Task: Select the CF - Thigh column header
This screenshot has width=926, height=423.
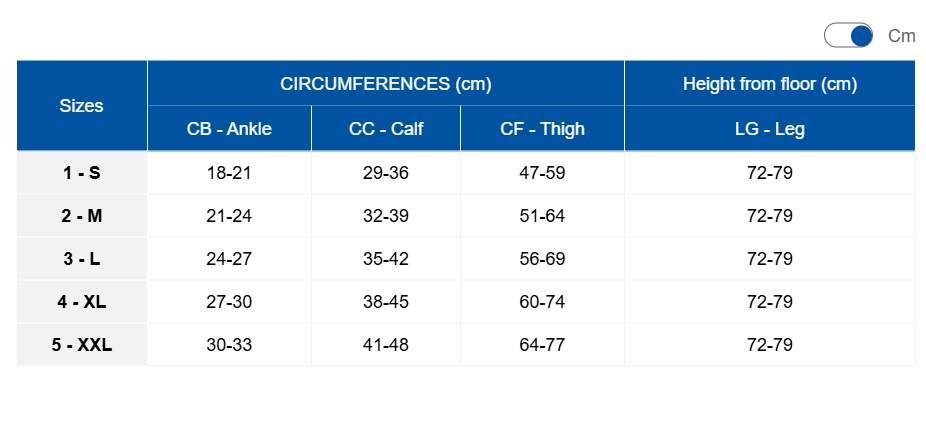Action: (x=542, y=129)
